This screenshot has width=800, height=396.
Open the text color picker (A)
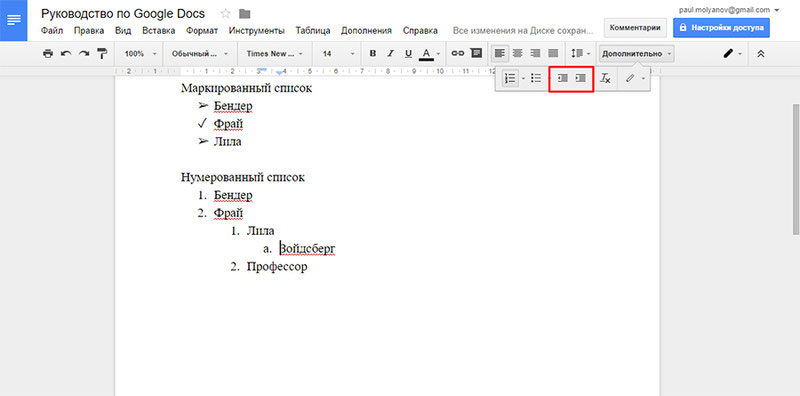click(427, 54)
